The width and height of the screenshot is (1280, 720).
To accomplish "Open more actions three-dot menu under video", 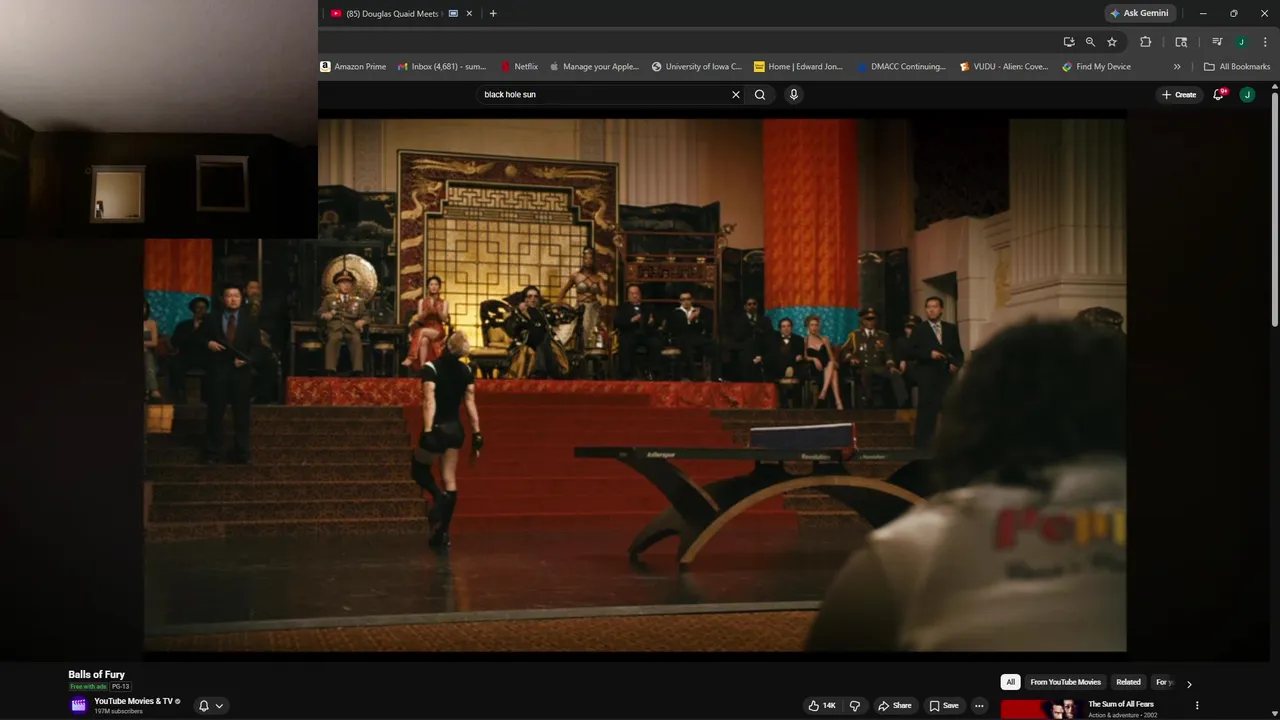I will point(979,706).
